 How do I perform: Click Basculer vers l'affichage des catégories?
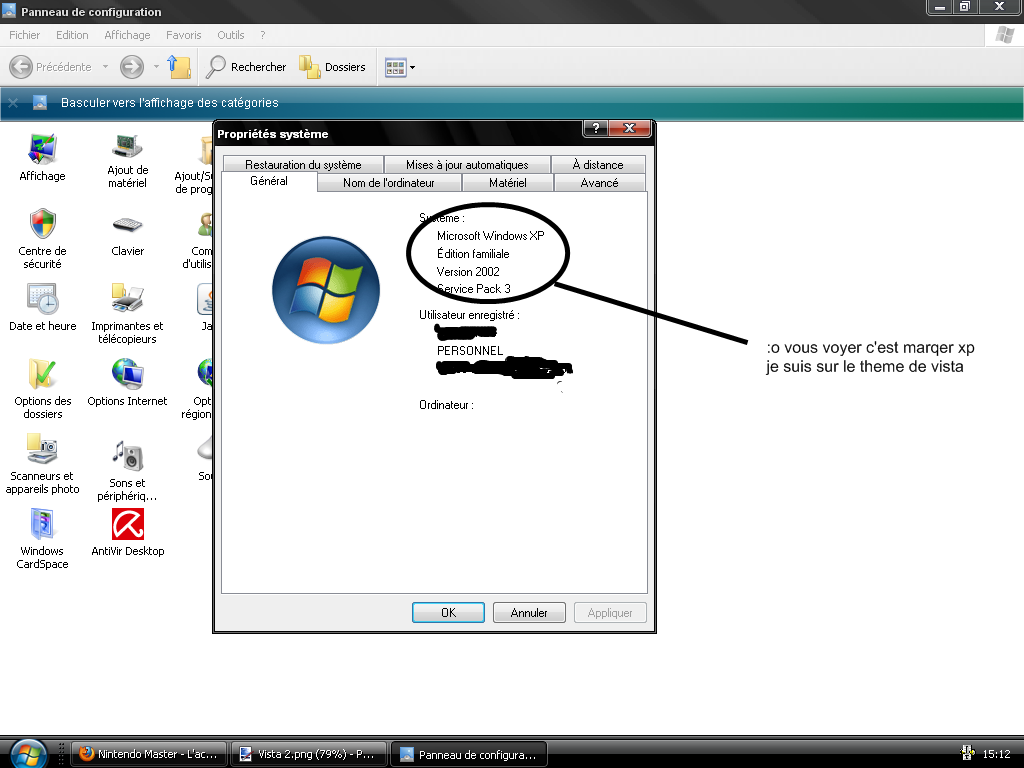(x=170, y=103)
